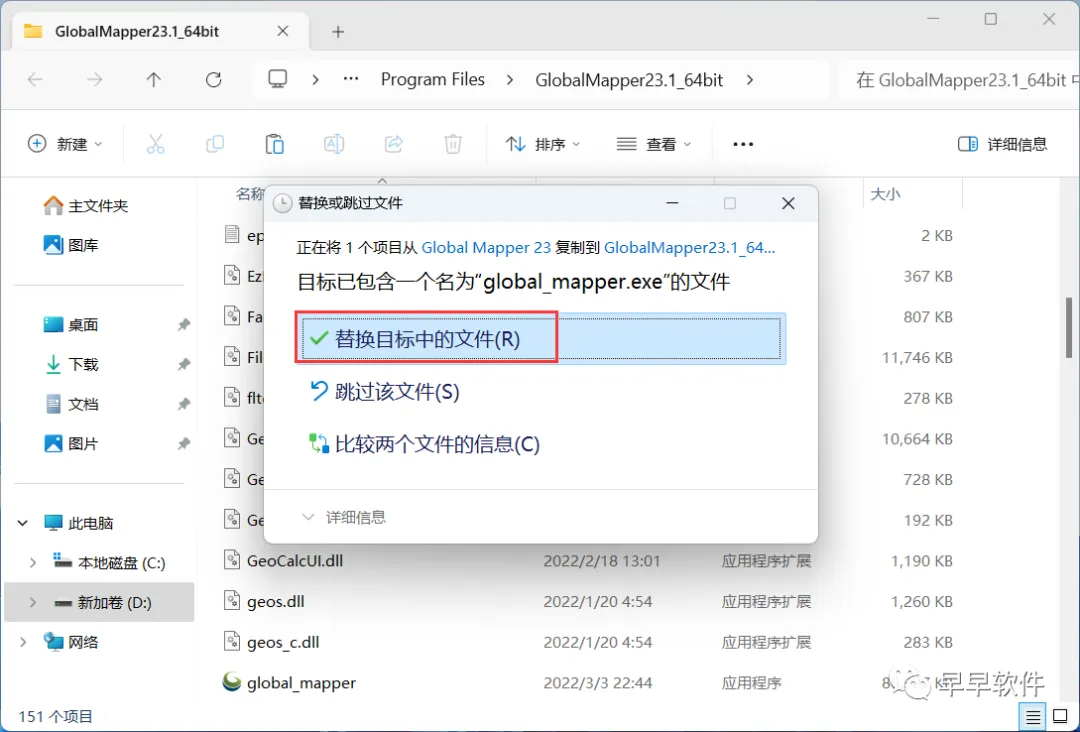Open the 查看 view dropdown
The height and width of the screenshot is (732, 1080).
click(654, 144)
